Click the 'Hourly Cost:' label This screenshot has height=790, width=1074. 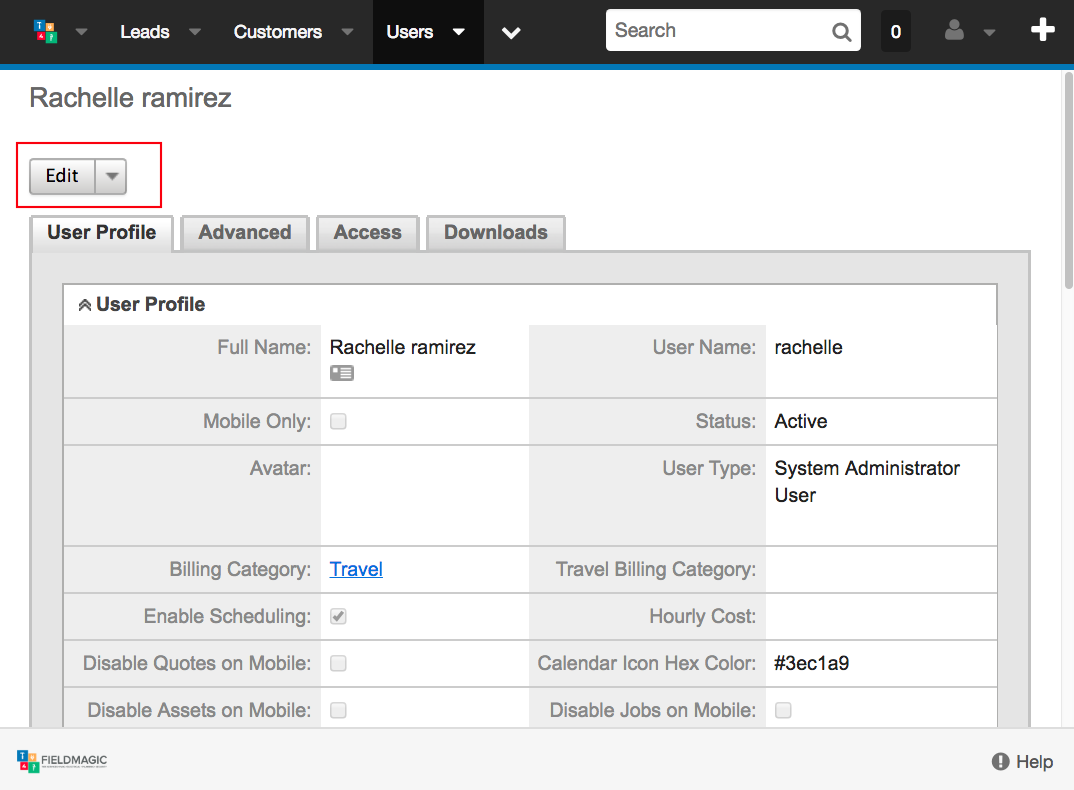[x=703, y=617]
